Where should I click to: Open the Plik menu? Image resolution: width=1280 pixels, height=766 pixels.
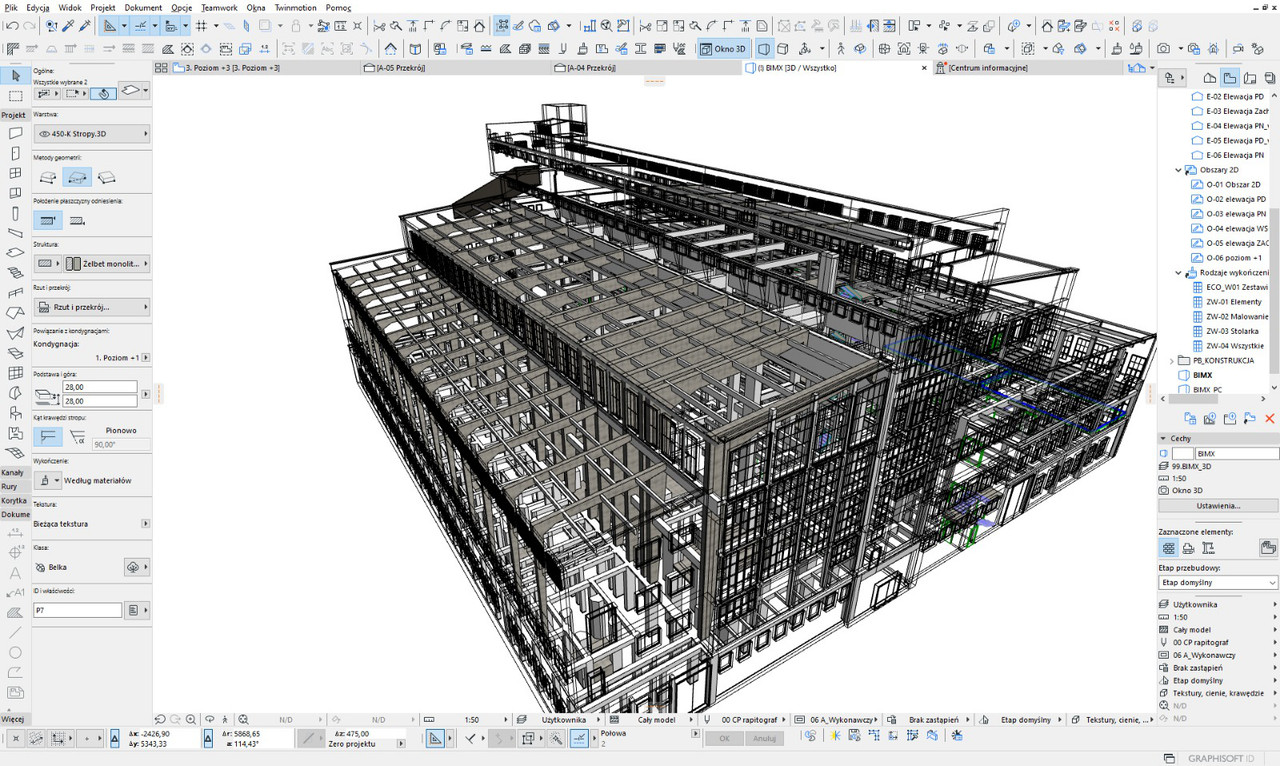pos(12,7)
